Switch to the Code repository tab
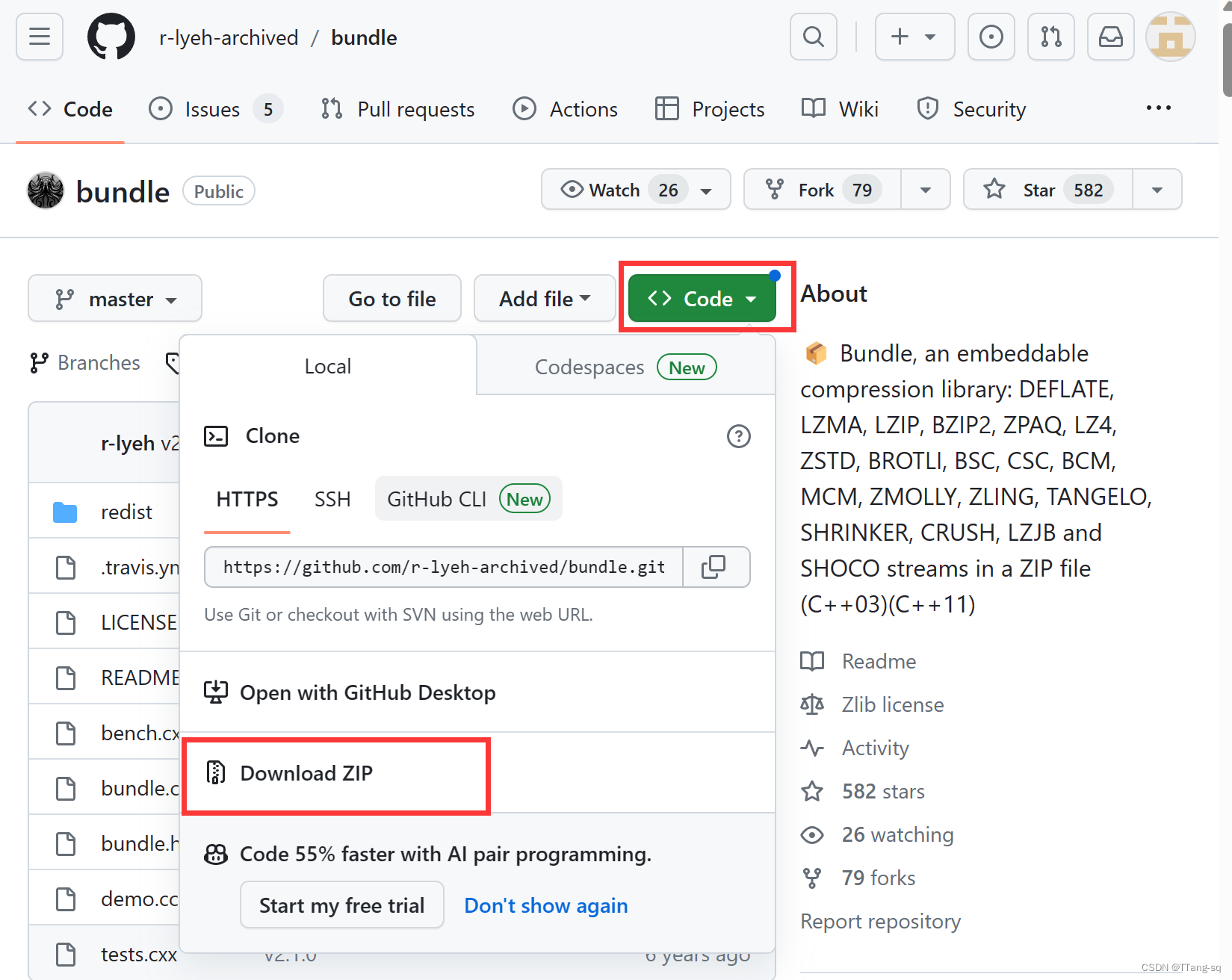The height and width of the screenshot is (980, 1232). [70, 109]
